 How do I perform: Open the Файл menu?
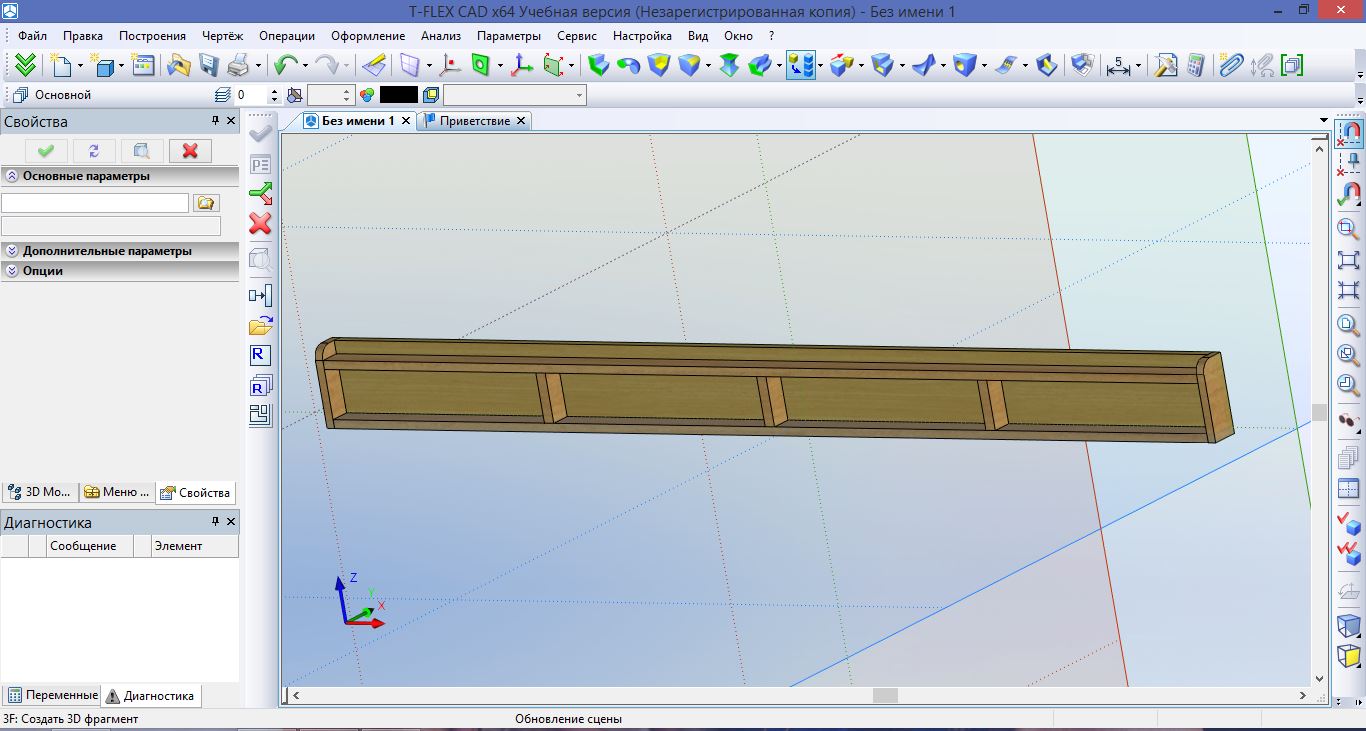pos(32,35)
